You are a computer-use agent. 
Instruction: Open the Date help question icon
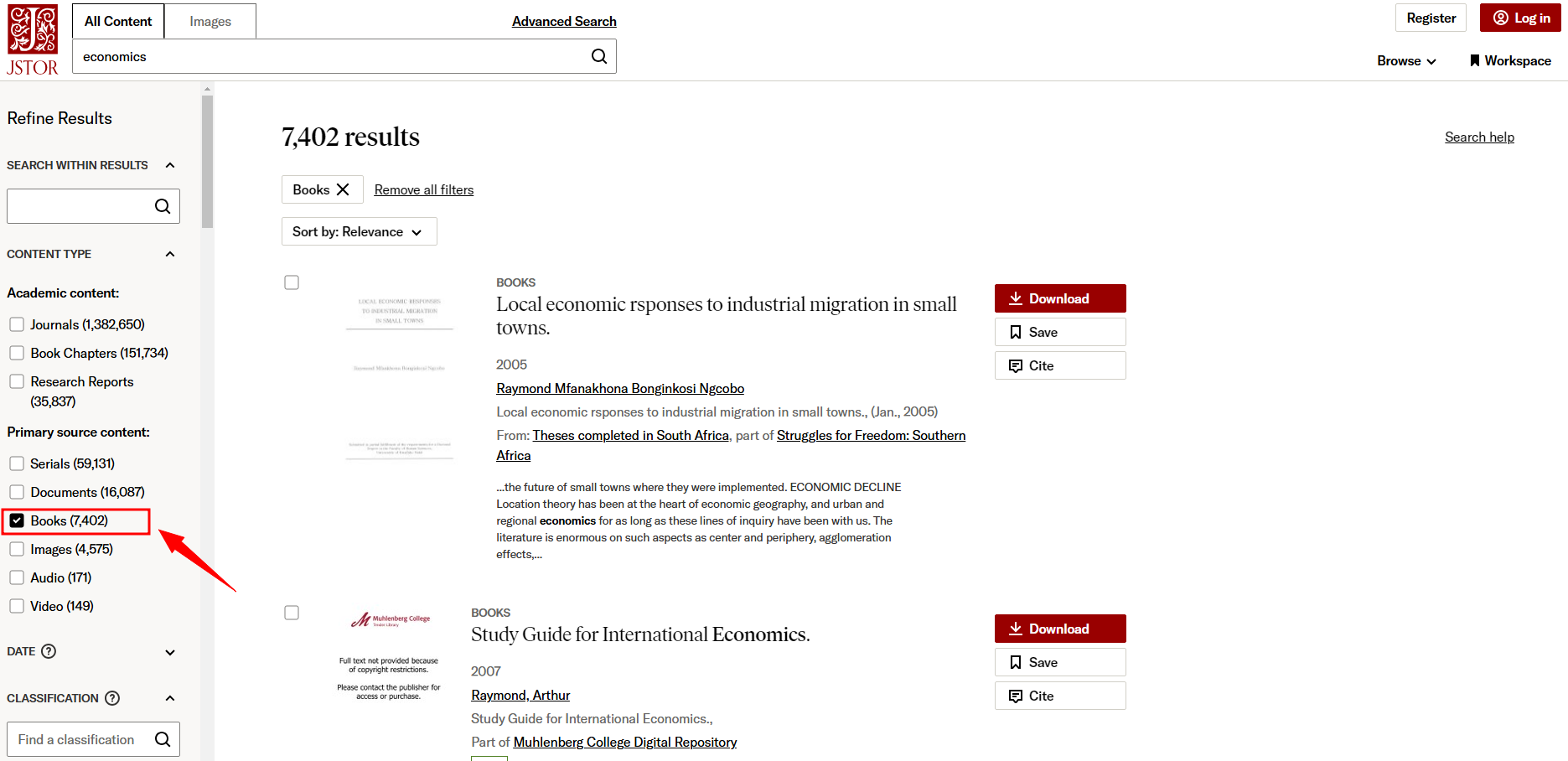click(x=49, y=651)
